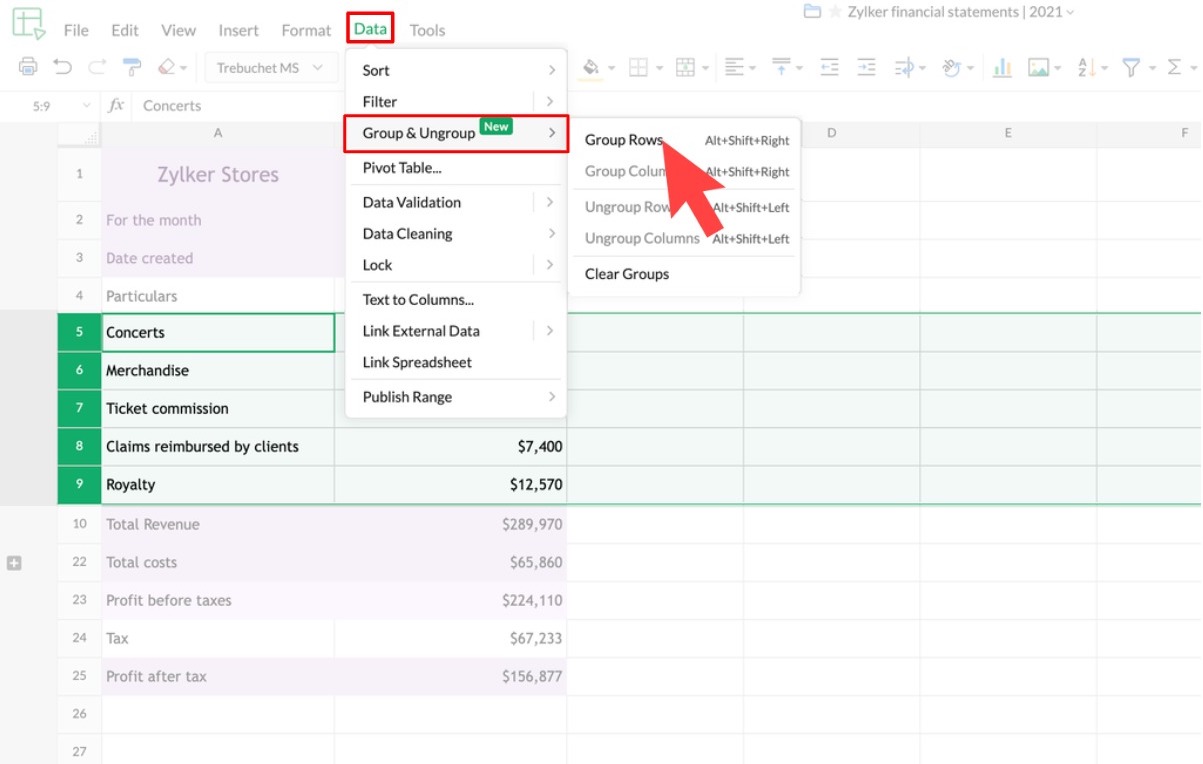Click Clear Groups option

click(x=627, y=274)
